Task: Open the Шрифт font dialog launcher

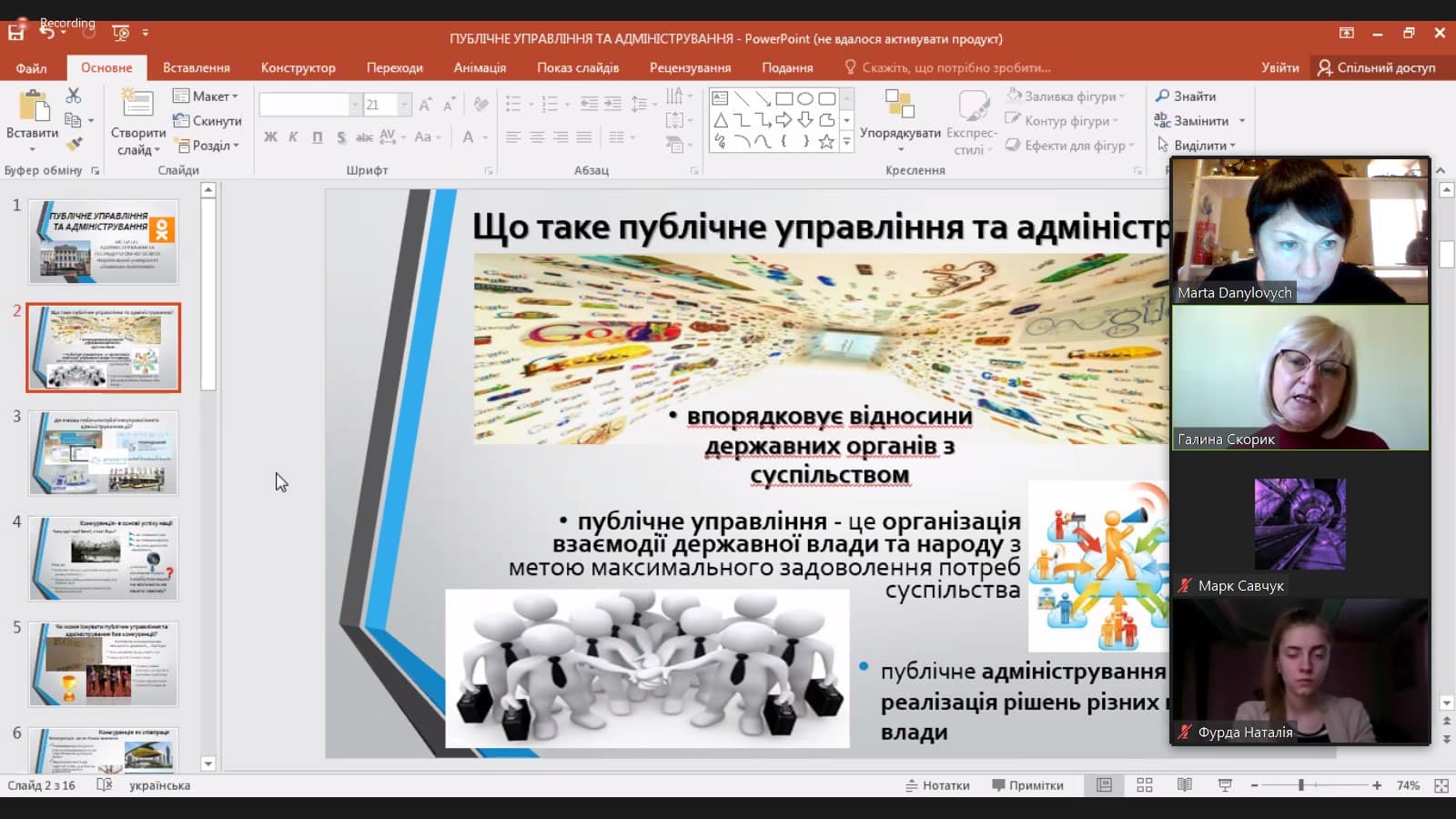Action: coord(489,170)
